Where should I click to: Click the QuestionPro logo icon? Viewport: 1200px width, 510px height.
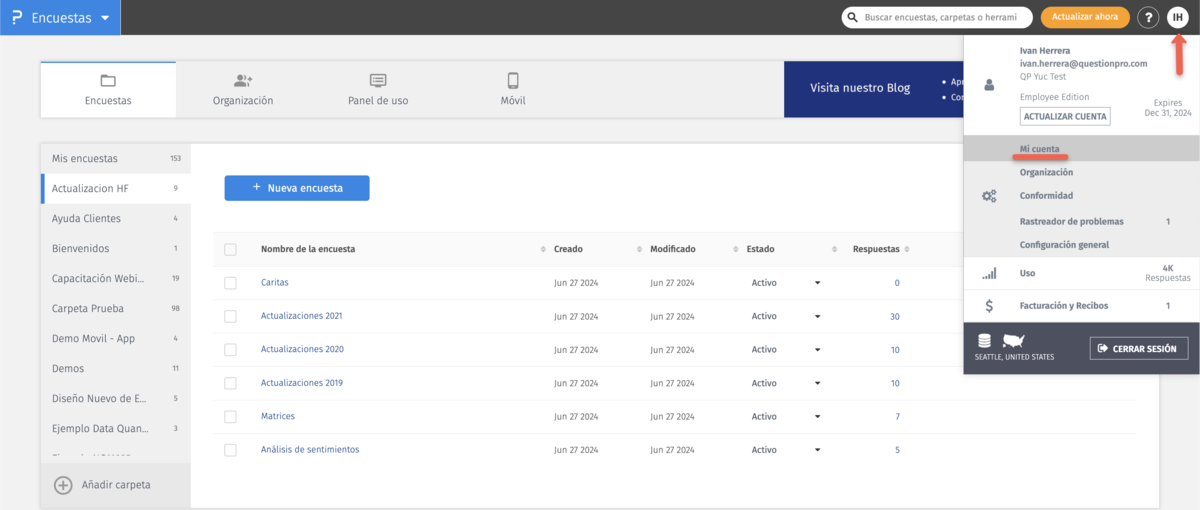pyautogui.click(x=16, y=18)
